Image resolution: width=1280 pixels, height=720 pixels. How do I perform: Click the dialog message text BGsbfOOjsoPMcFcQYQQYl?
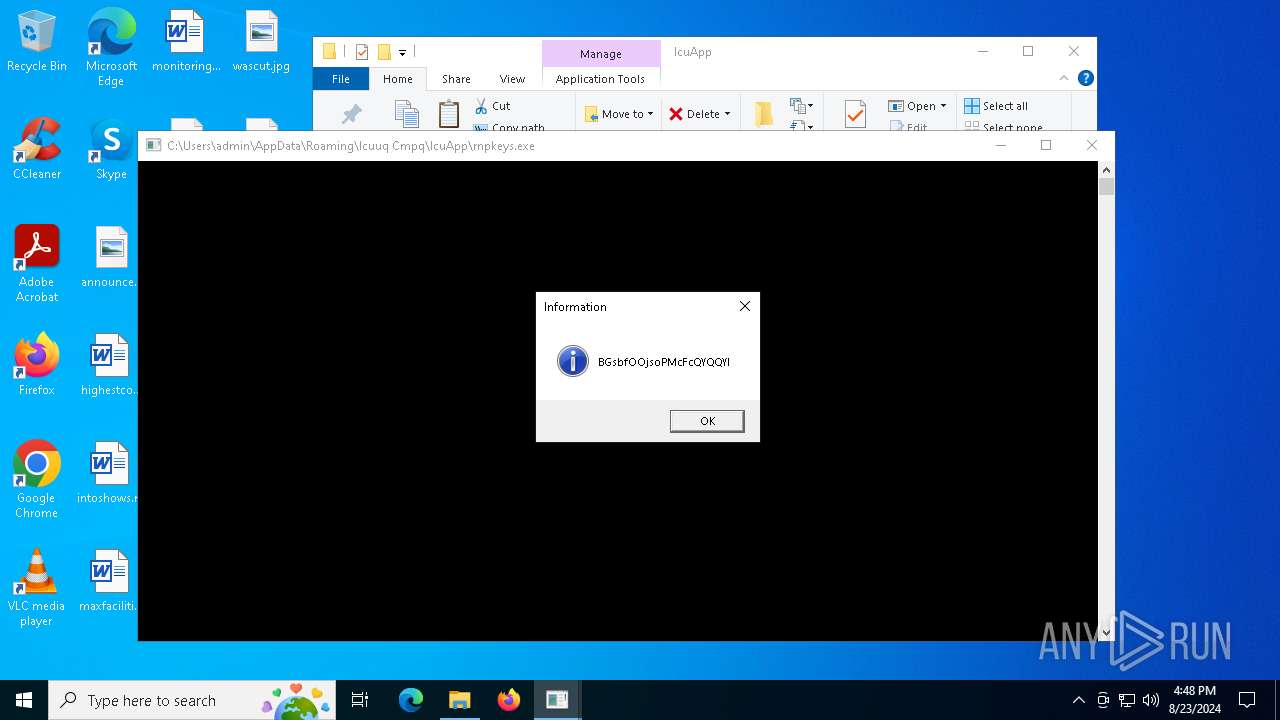coord(664,362)
